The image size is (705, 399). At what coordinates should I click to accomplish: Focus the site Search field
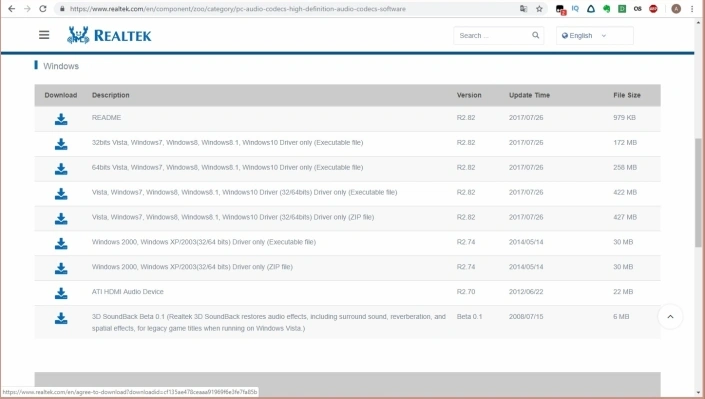pyautogui.click(x=494, y=36)
